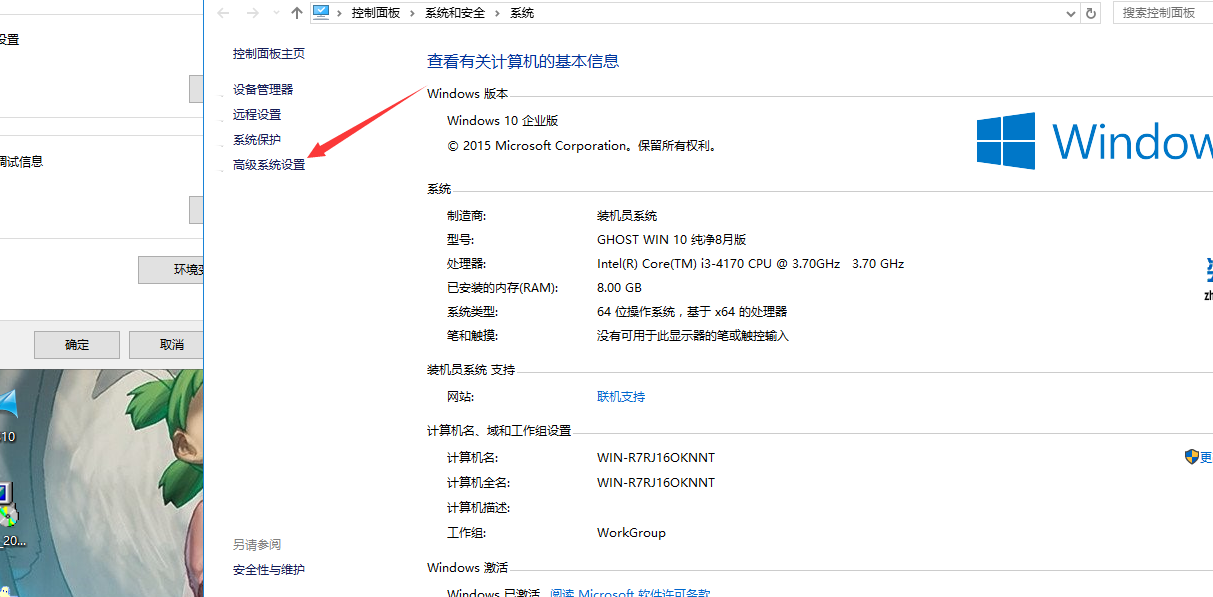Click the 64 位操作系统 system type value
1213x597 pixels.
[x=692, y=312]
